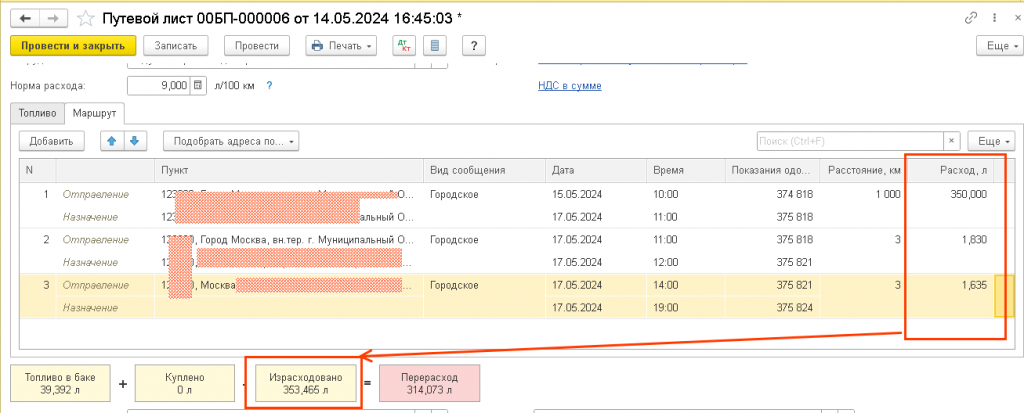
Task: Focus the Поиск (Ctrl+F) search field
Action: [850, 140]
